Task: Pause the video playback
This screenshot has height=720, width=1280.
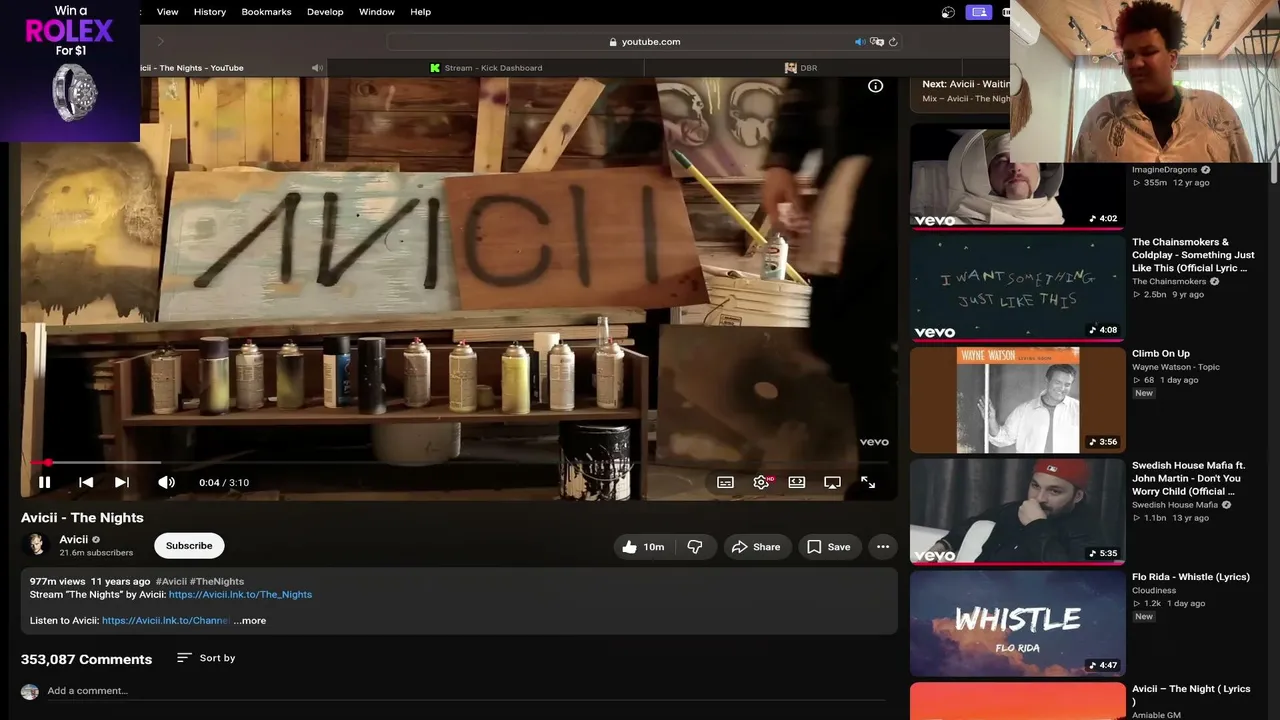Action: click(44, 482)
